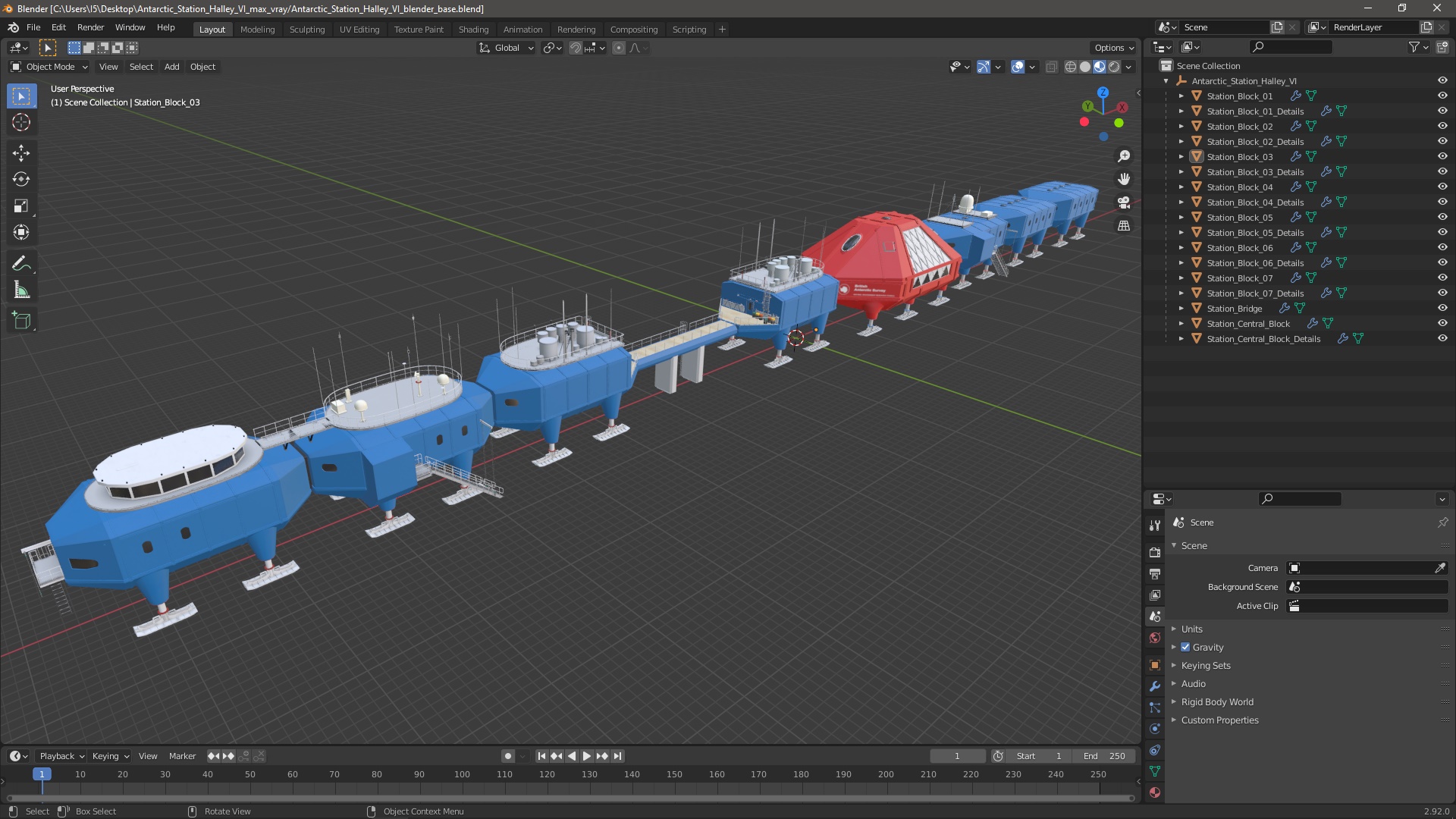
Task: Open the Material properties tab
Action: pyautogui.click(x=1155, y=792)
